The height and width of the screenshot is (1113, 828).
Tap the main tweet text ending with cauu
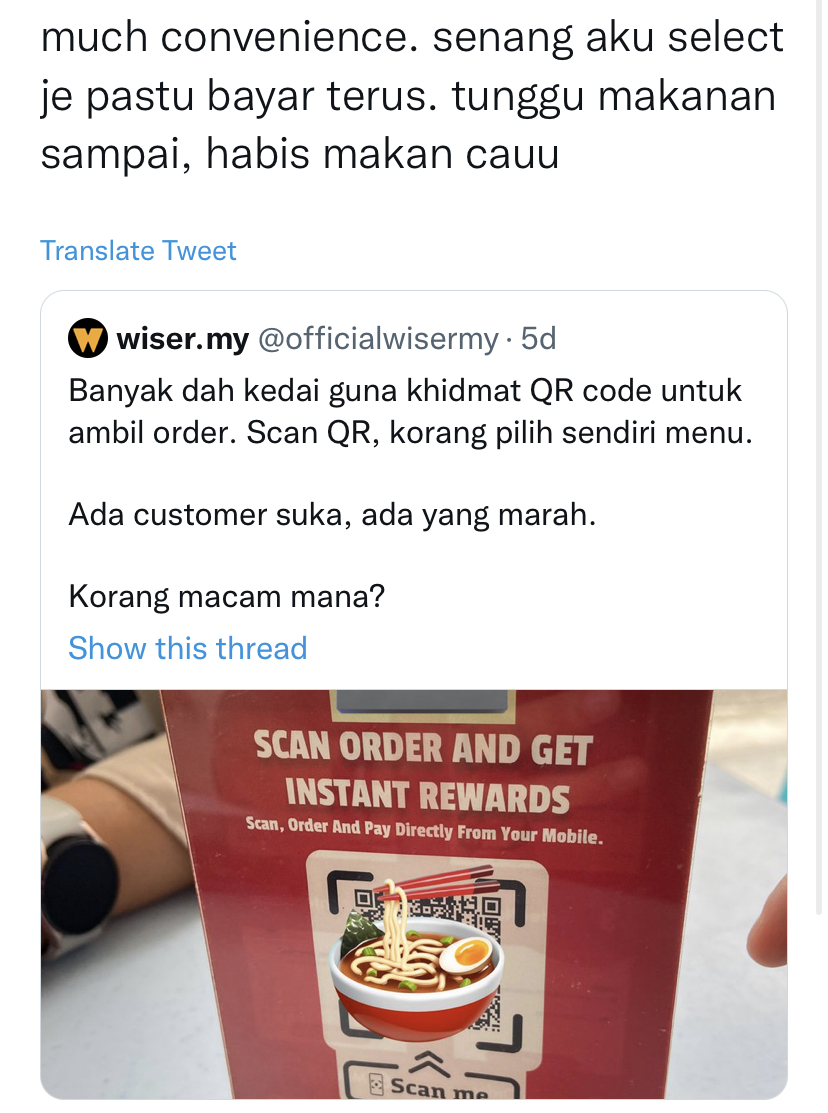[412, 95]
